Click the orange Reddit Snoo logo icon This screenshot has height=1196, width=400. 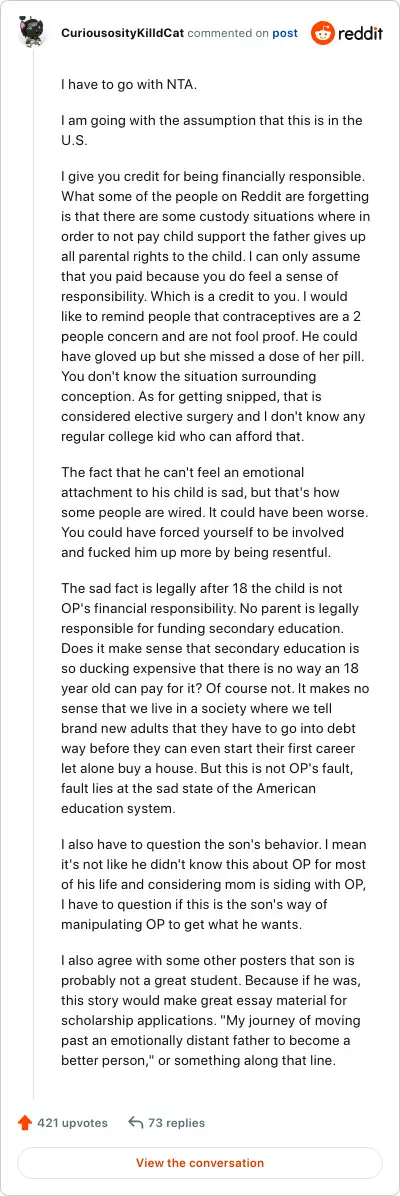coord(322,34)
